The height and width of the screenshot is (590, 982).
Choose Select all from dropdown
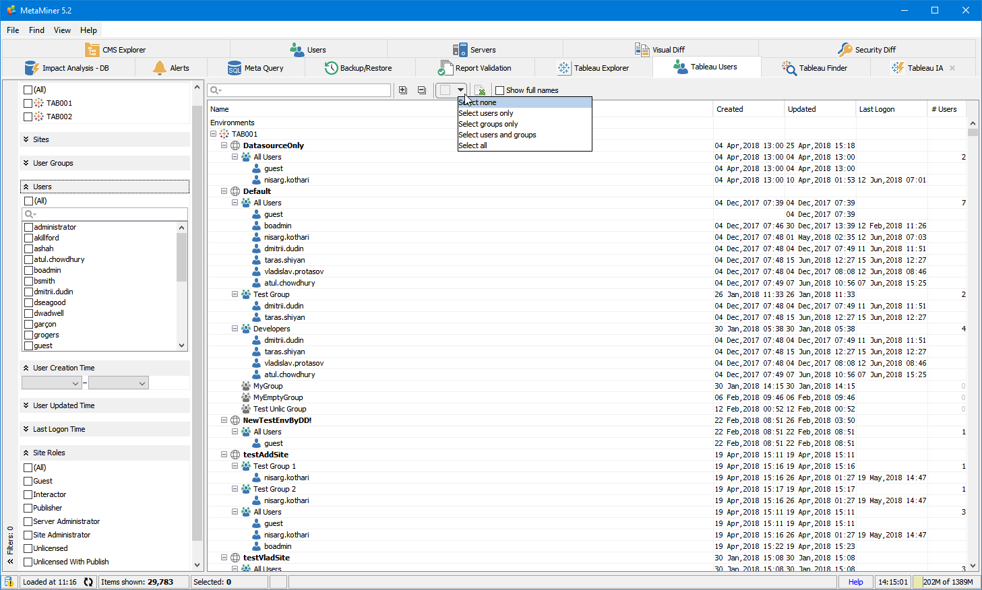[x=524, y=145]
